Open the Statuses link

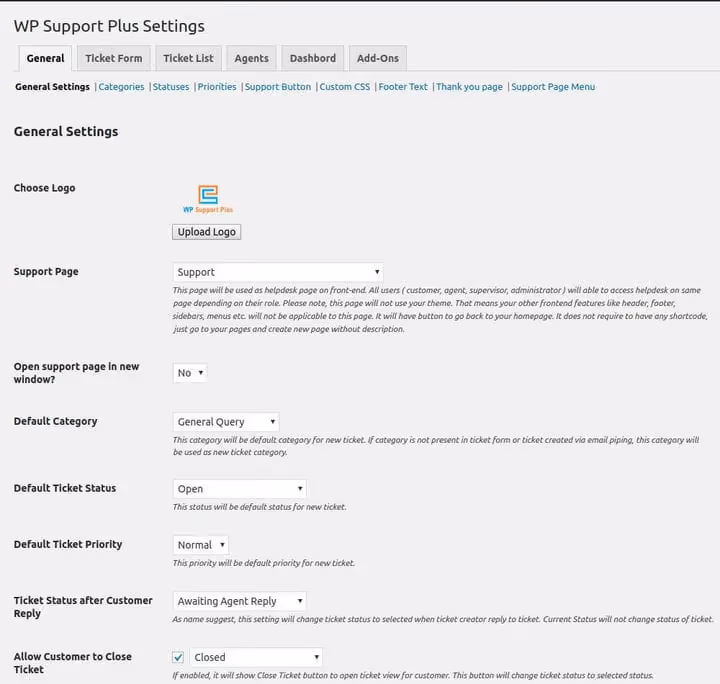pos(171,87)
